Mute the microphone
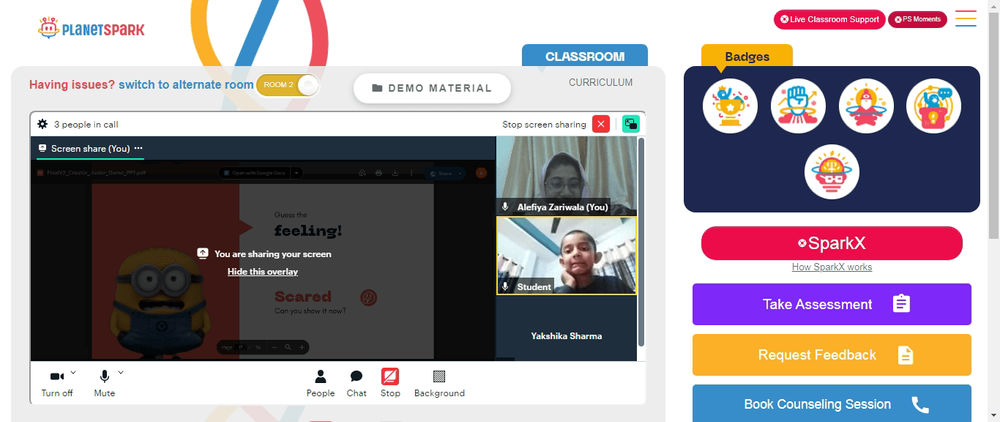Viewport: 1000px width, 422px height. click(105, 383)
